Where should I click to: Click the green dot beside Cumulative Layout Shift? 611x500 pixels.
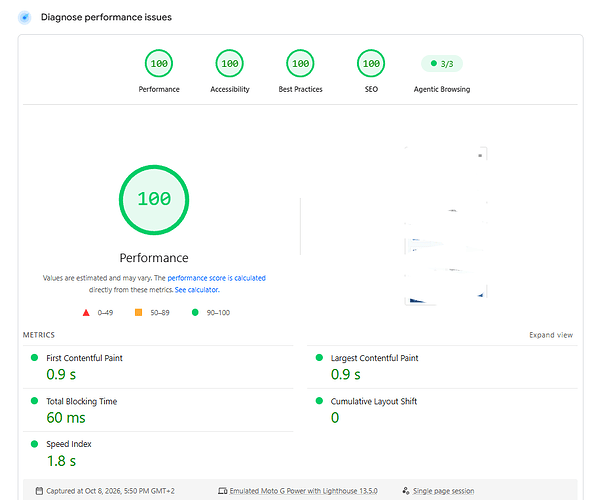(x=319, y=401)
